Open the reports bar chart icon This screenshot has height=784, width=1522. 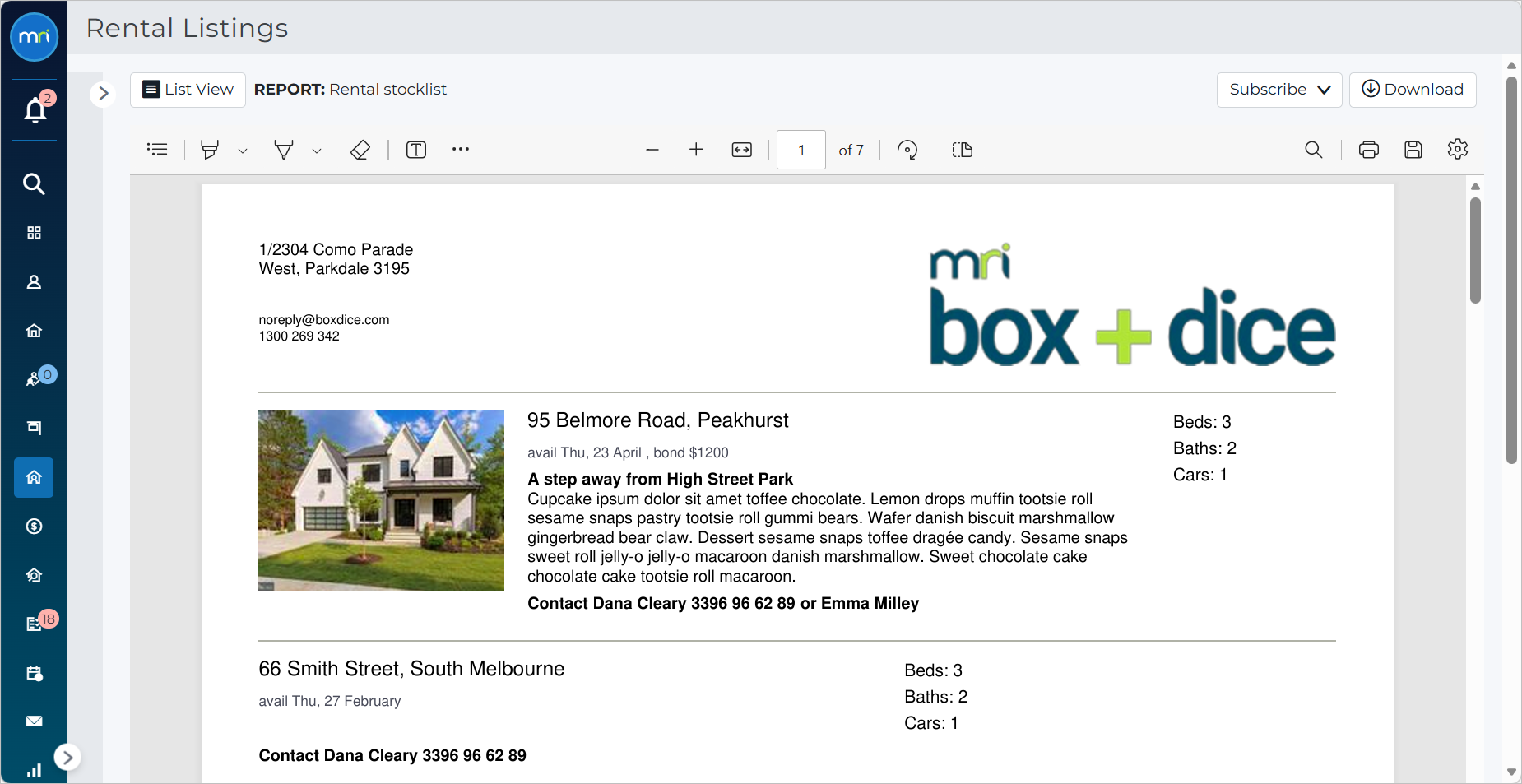pyautogui.click(x=34, y=771)
